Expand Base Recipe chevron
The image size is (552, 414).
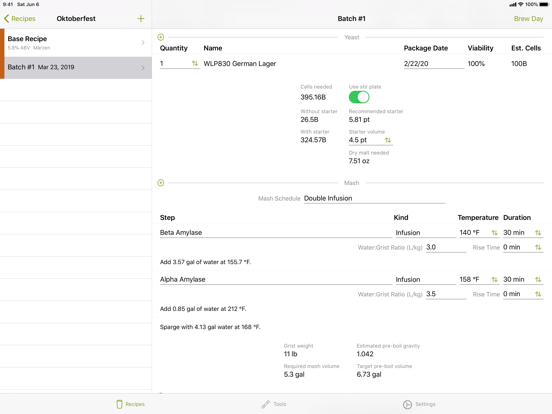pyautogui.click(x=143, y=43)
